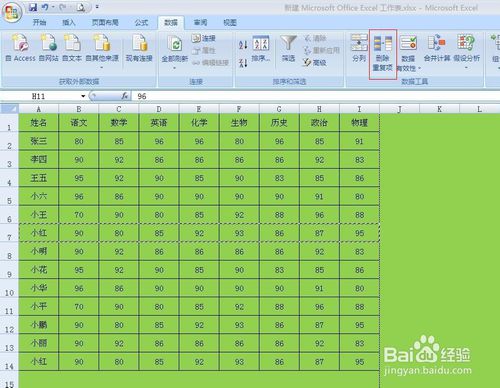Import data via 自网站
The height and width of the screenshot is (388, 500).
click(x=48, y=48)
